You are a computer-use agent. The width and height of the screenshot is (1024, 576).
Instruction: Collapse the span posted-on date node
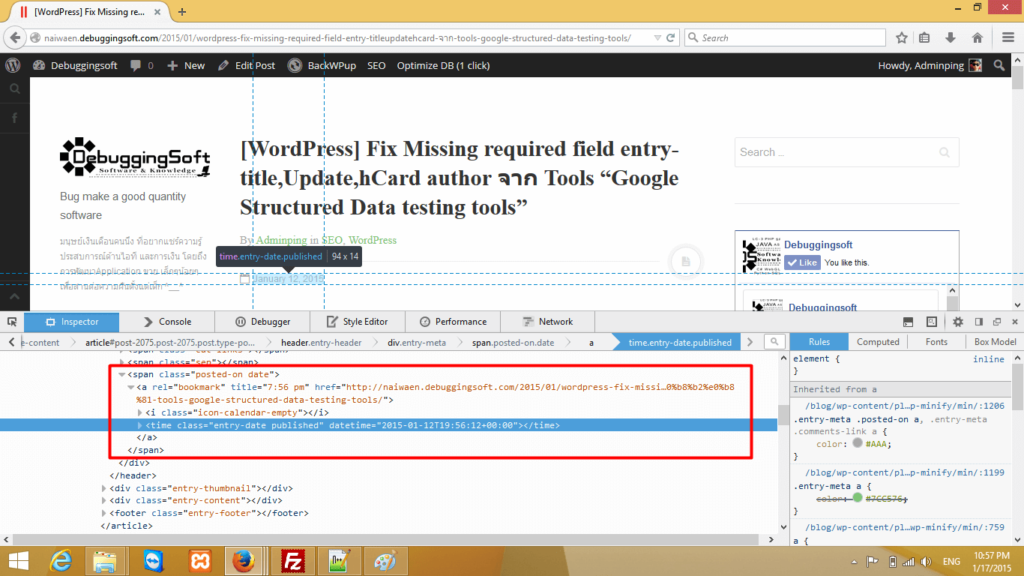121,375
